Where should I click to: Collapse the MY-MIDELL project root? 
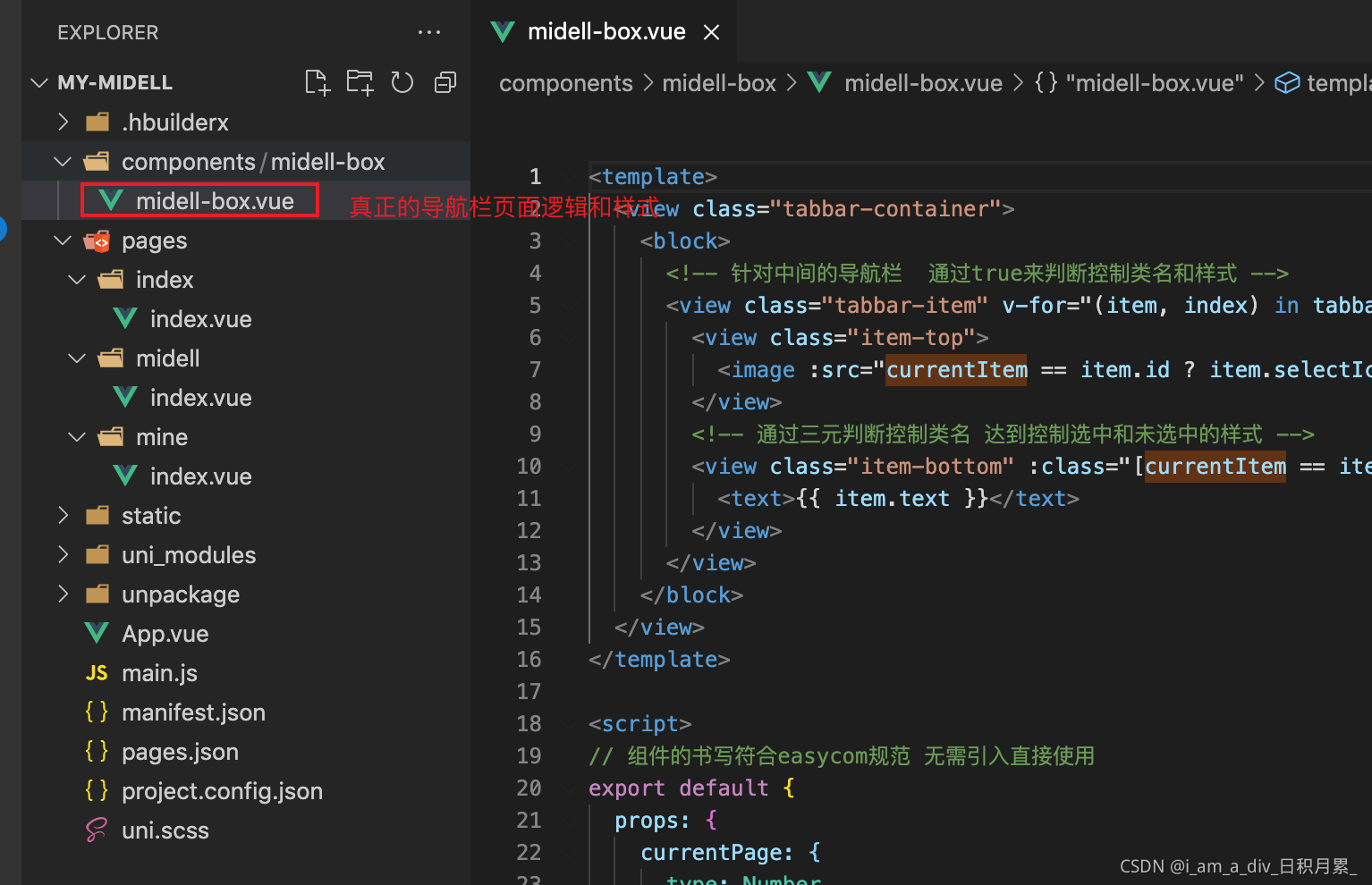tap(39, 83)
